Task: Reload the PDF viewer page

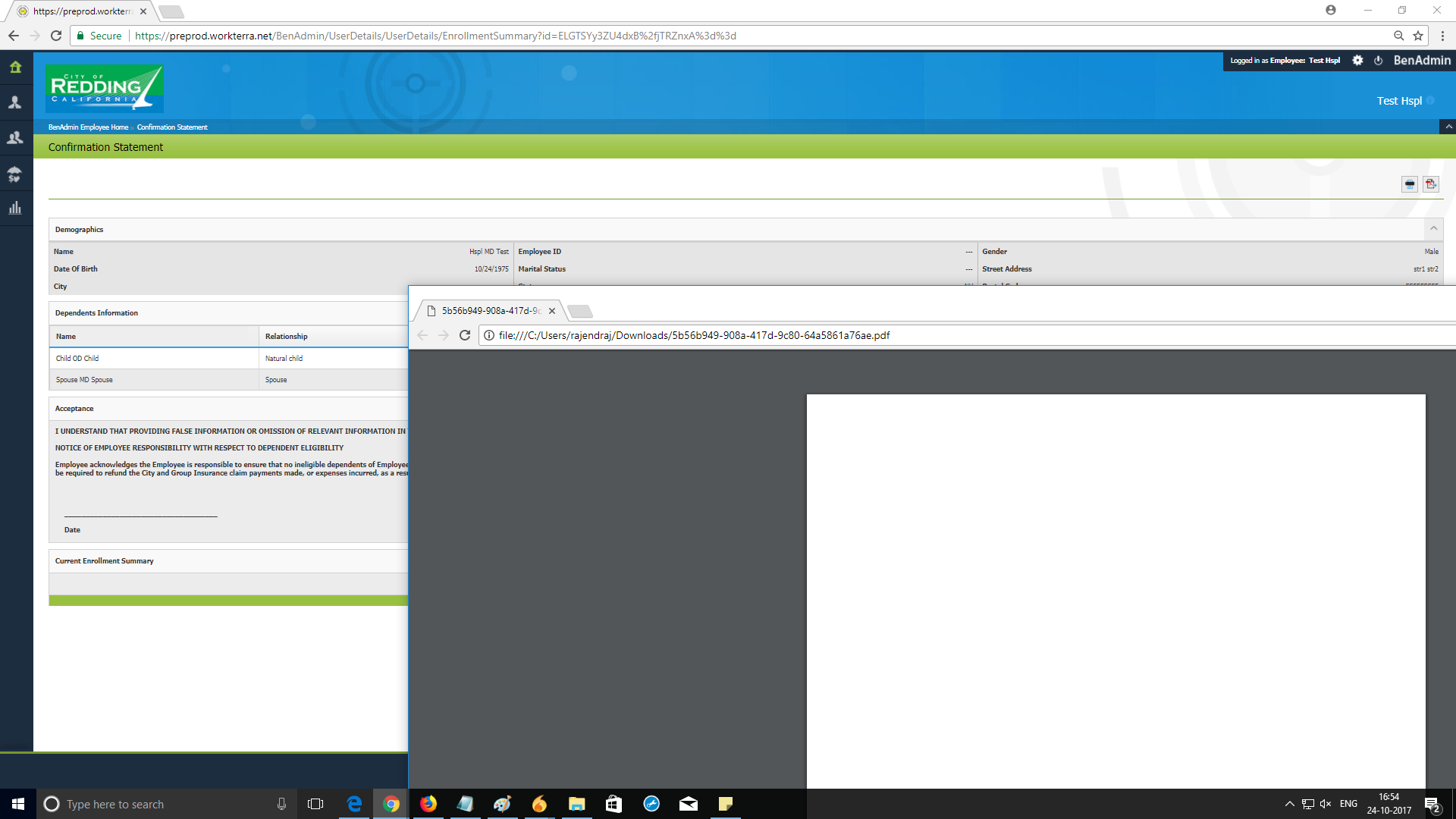Action: coord(465,335)
